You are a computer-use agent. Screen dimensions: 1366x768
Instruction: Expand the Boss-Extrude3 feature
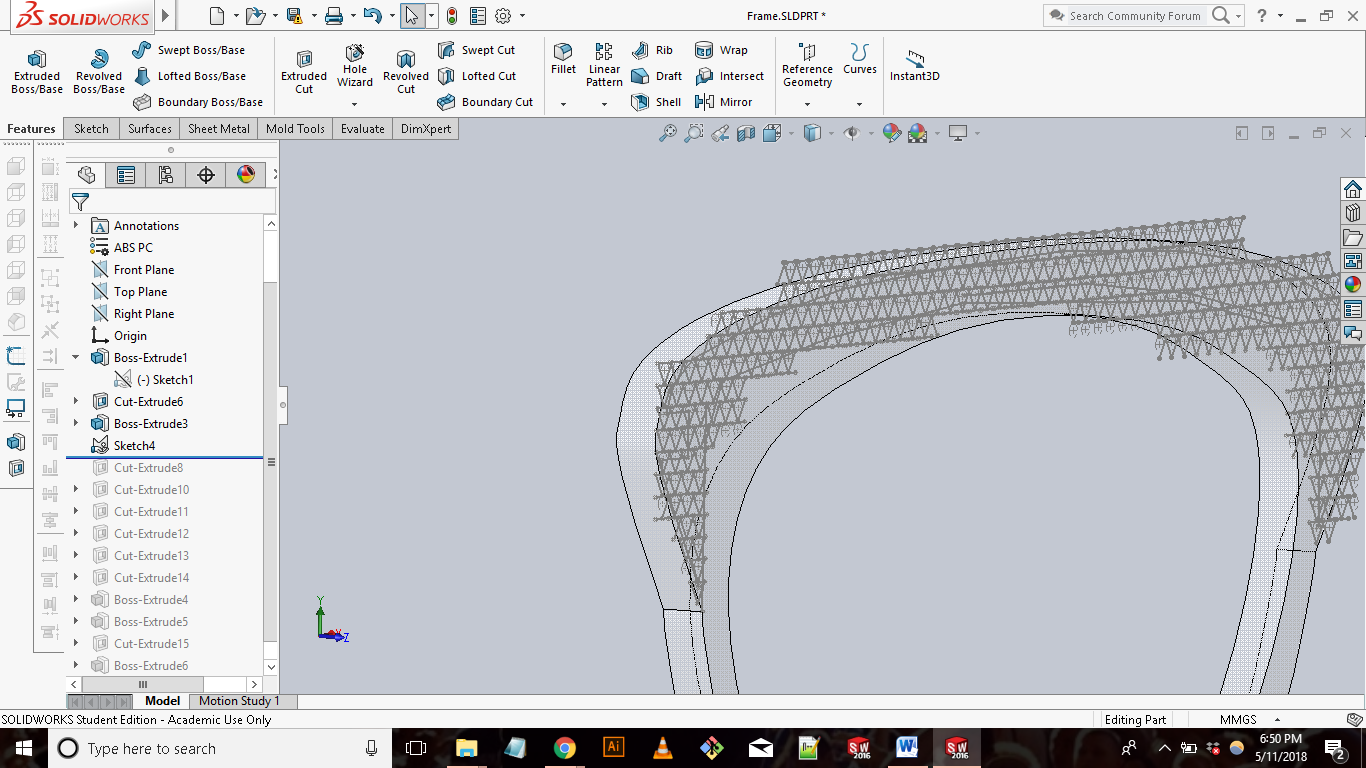76,424
